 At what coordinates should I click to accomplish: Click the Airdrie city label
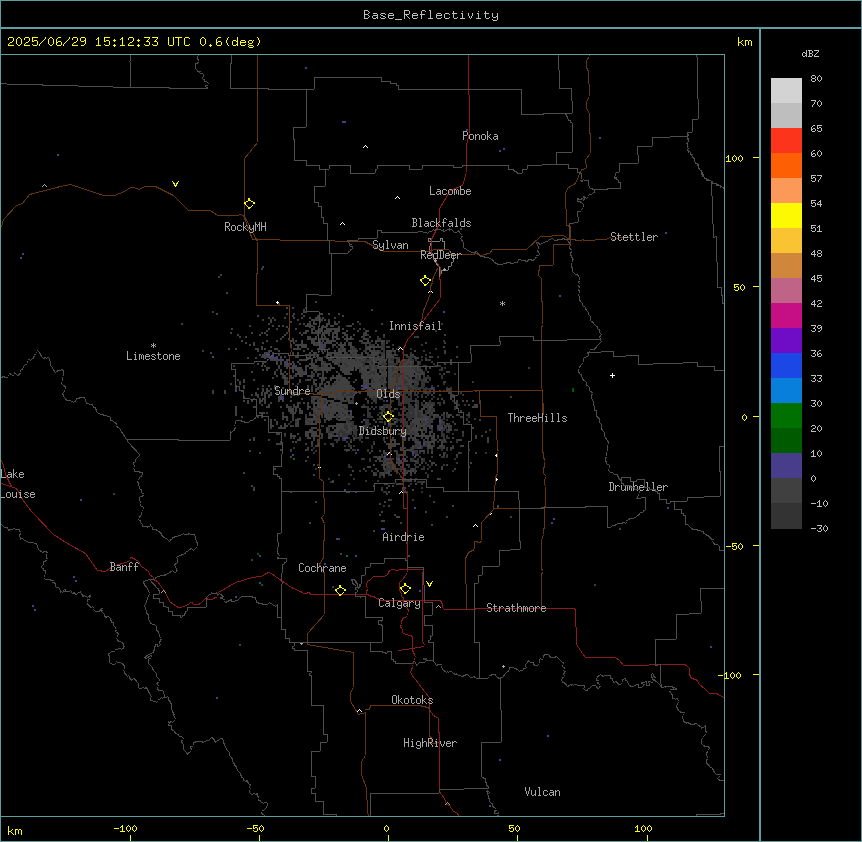coord(403,537)
